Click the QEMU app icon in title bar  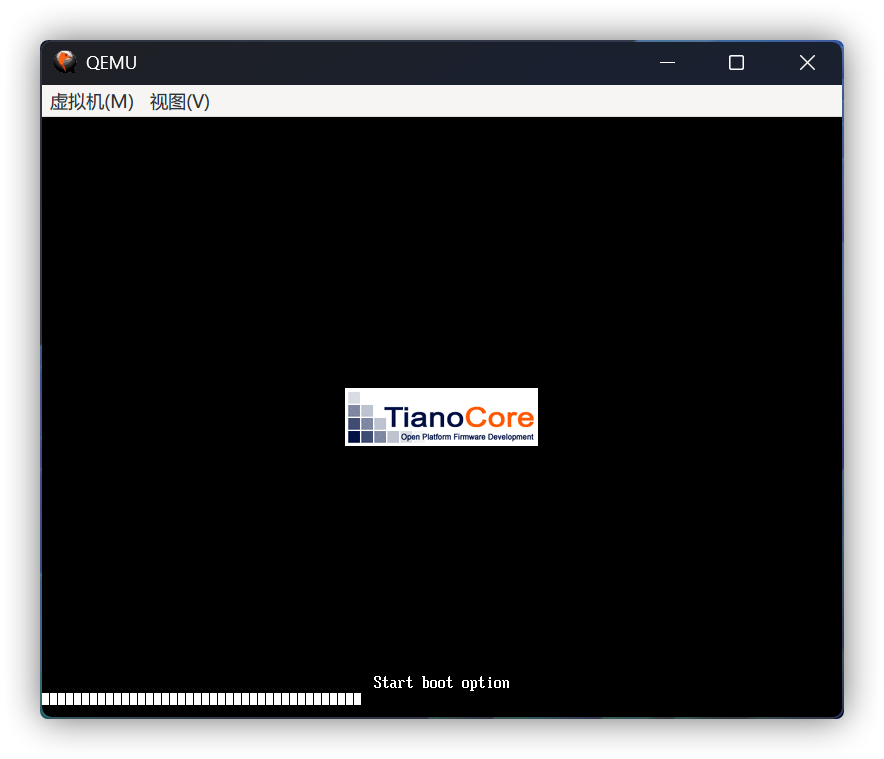coord(65,62)
